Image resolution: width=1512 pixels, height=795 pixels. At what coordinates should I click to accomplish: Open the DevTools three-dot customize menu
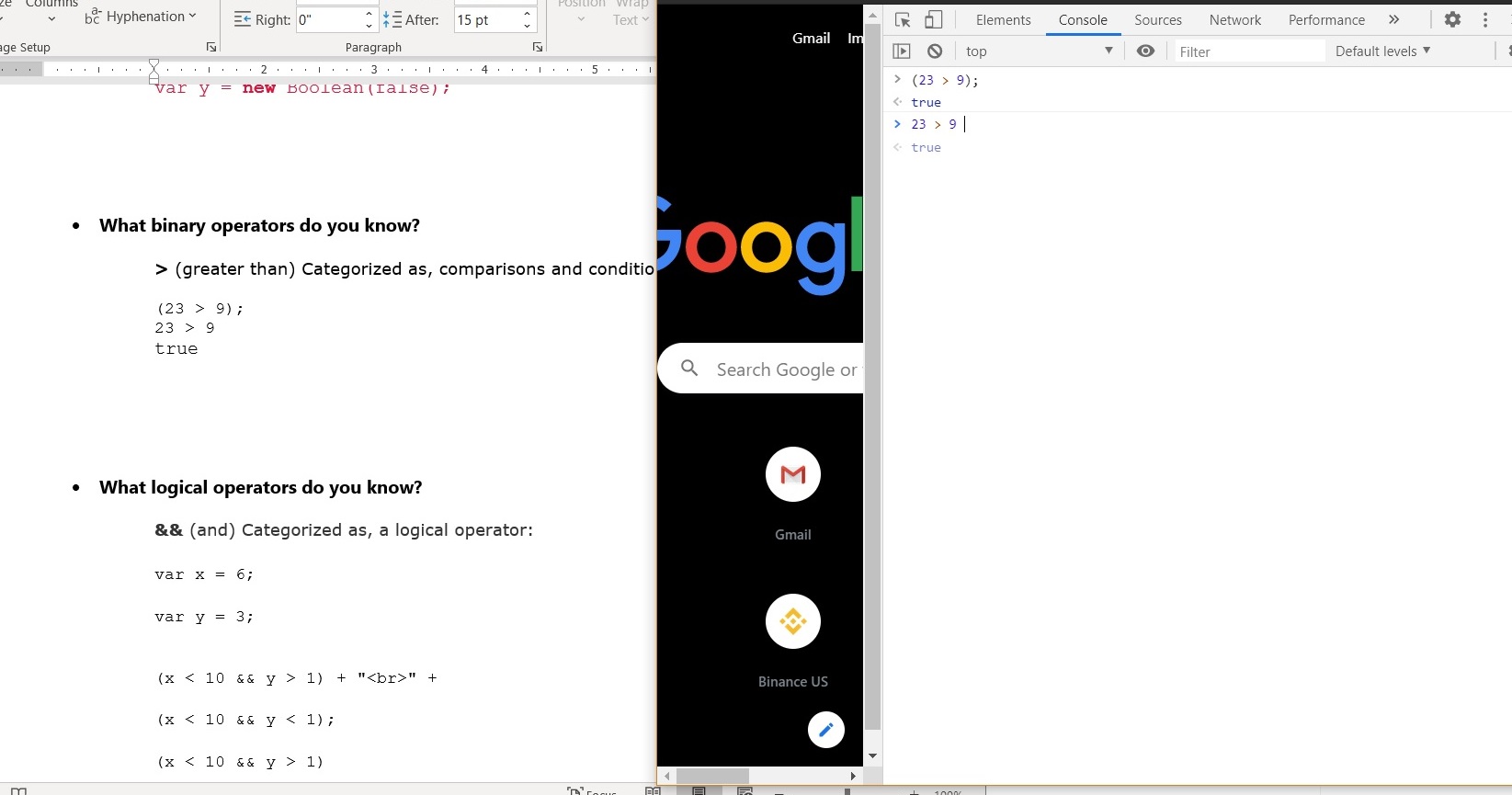(1485, 19)
